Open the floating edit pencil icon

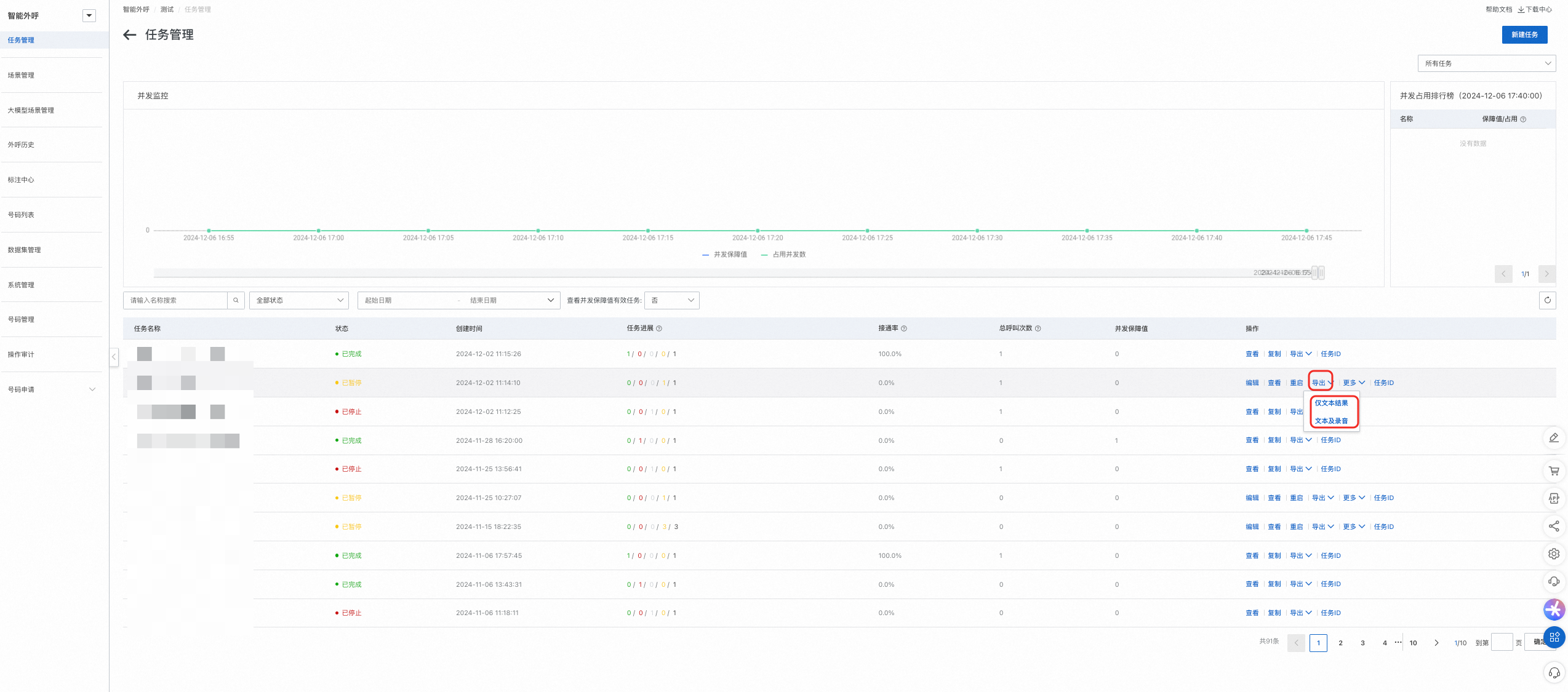coord(1554,438)
